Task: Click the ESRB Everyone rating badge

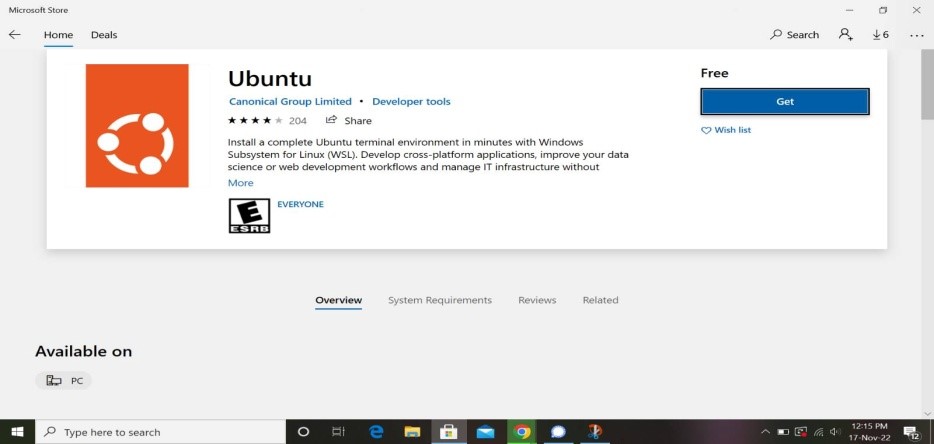Action: pyautogui.click(x=249, y=215)
